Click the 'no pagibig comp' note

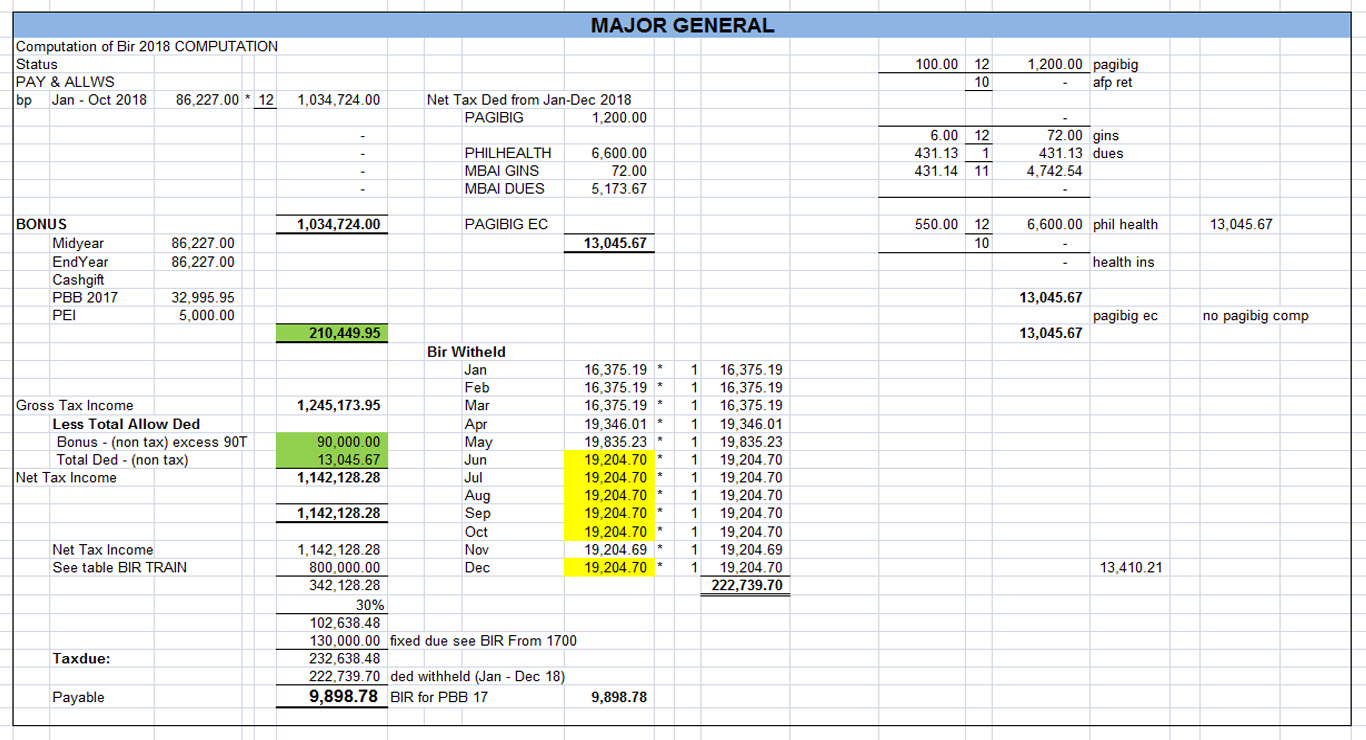(x=1256, y=316)
